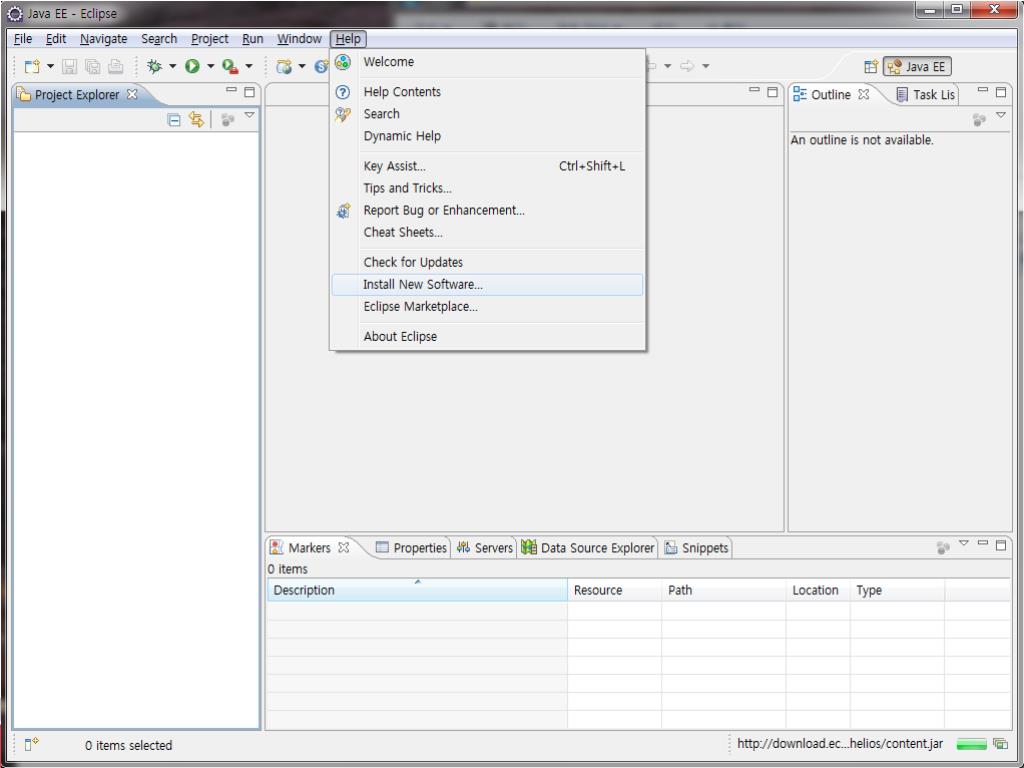Click the Save All toolbar icon
1024x768 pixels.
coord(93,66)
